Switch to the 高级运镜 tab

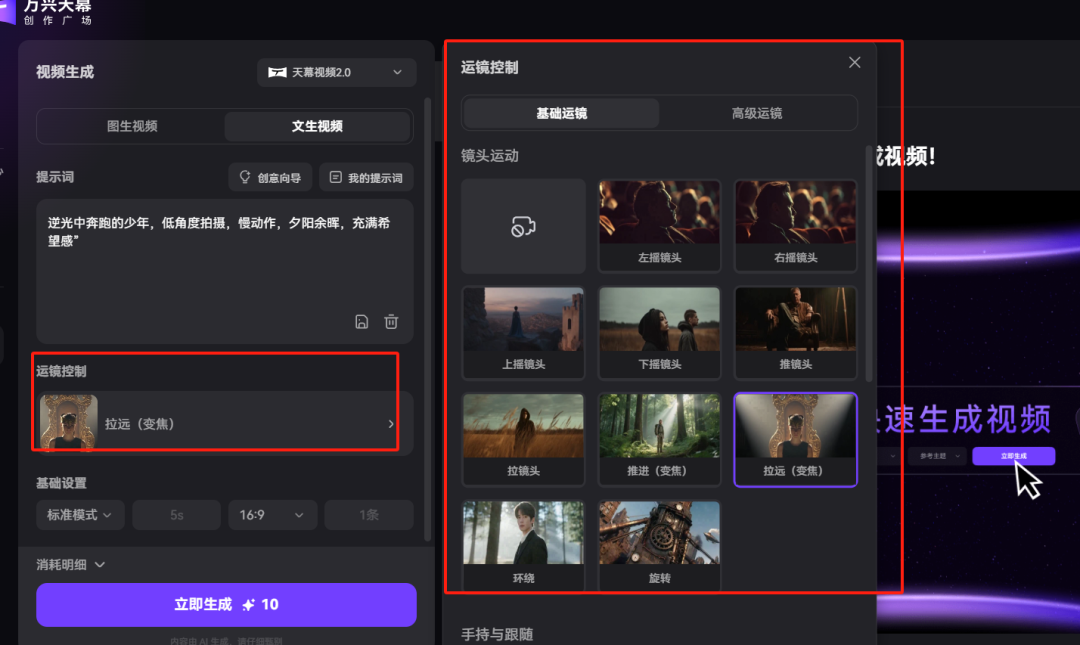756,112
